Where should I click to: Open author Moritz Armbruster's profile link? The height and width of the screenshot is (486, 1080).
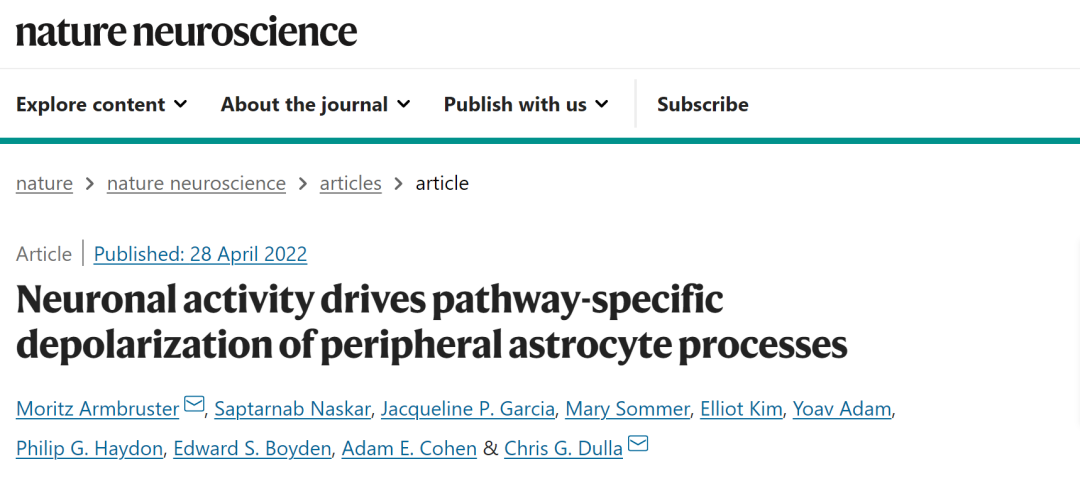coord(98,409)
